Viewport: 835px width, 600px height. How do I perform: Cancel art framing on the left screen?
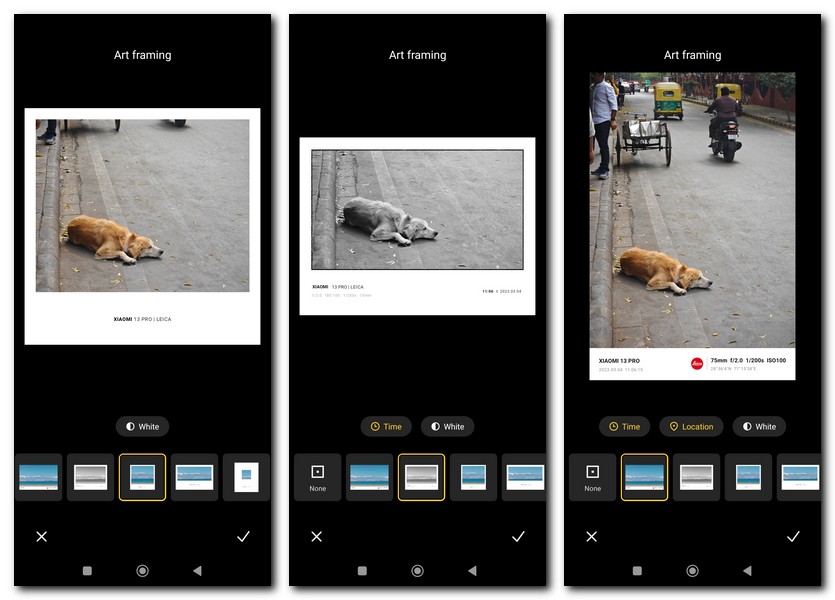click(x=42, y=537)
